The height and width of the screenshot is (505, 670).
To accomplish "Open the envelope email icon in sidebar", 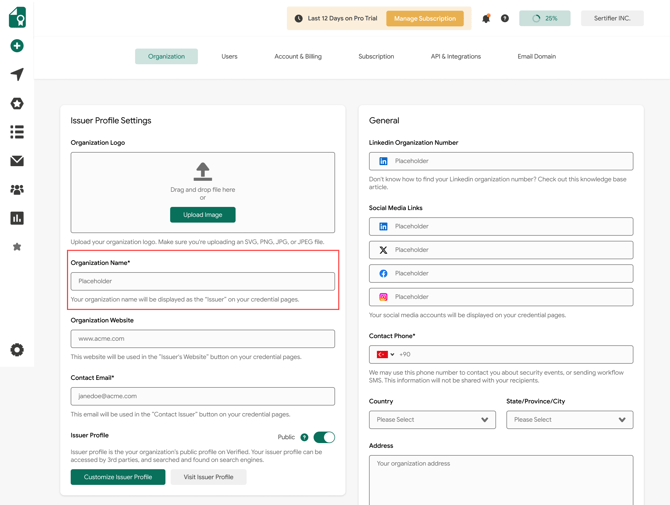I will pos(17,161).
